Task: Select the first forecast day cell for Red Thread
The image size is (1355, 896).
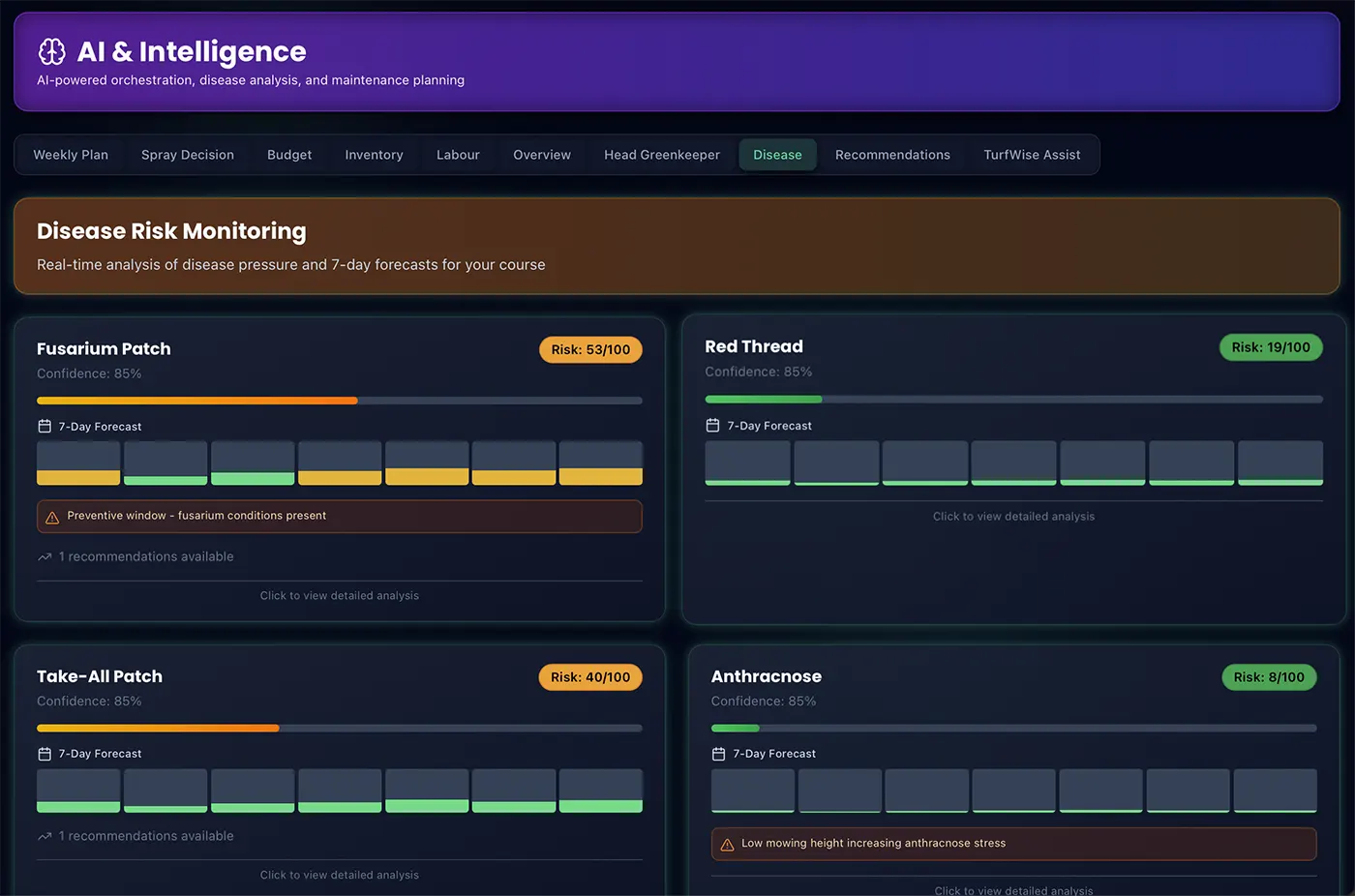Action: pos(747,463)
